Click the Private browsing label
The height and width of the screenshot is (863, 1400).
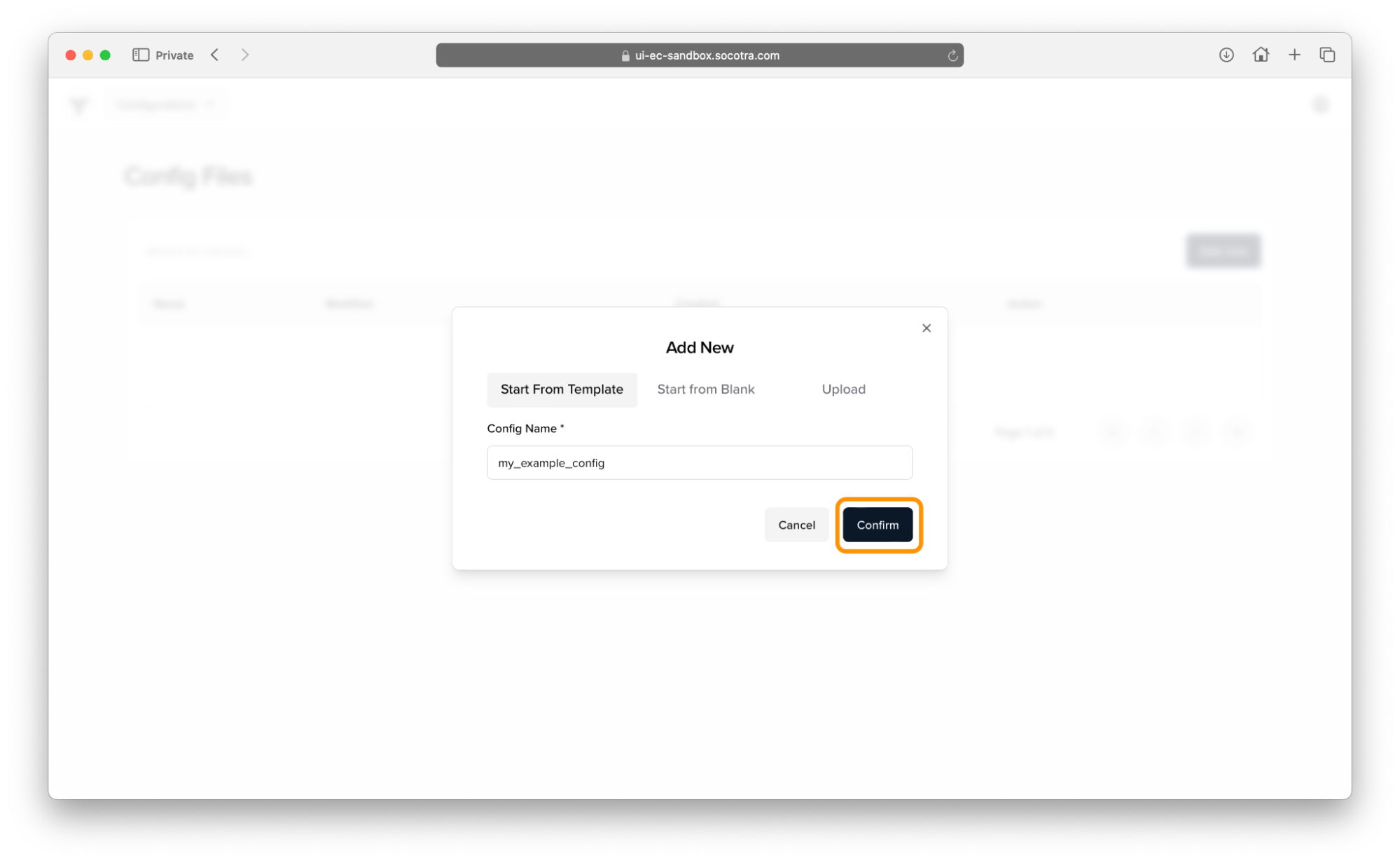tap(174, 55)
